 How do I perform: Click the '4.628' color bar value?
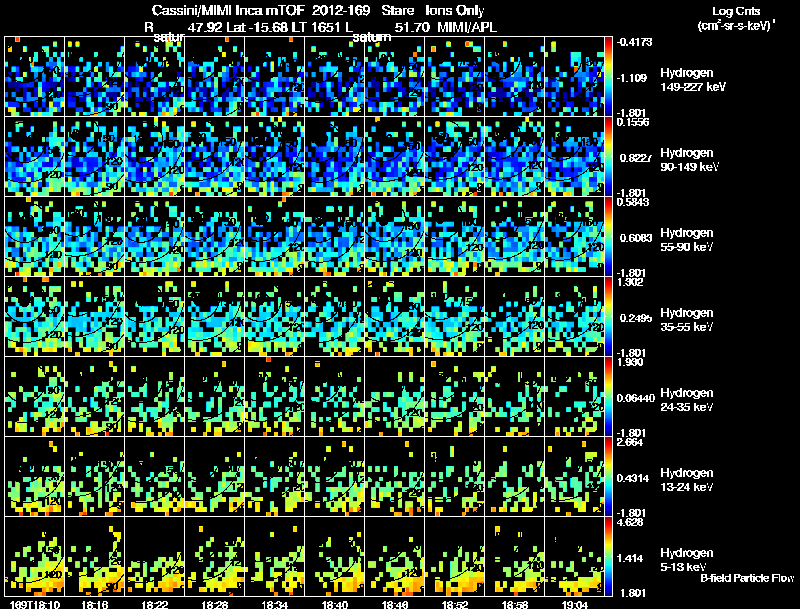630,522
